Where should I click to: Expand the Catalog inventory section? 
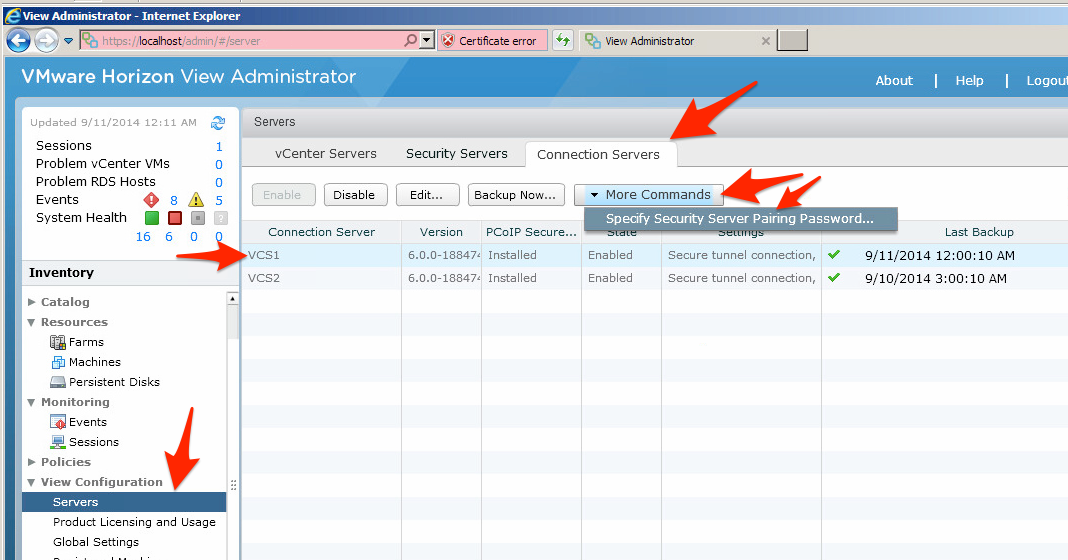tap(65, 302)
